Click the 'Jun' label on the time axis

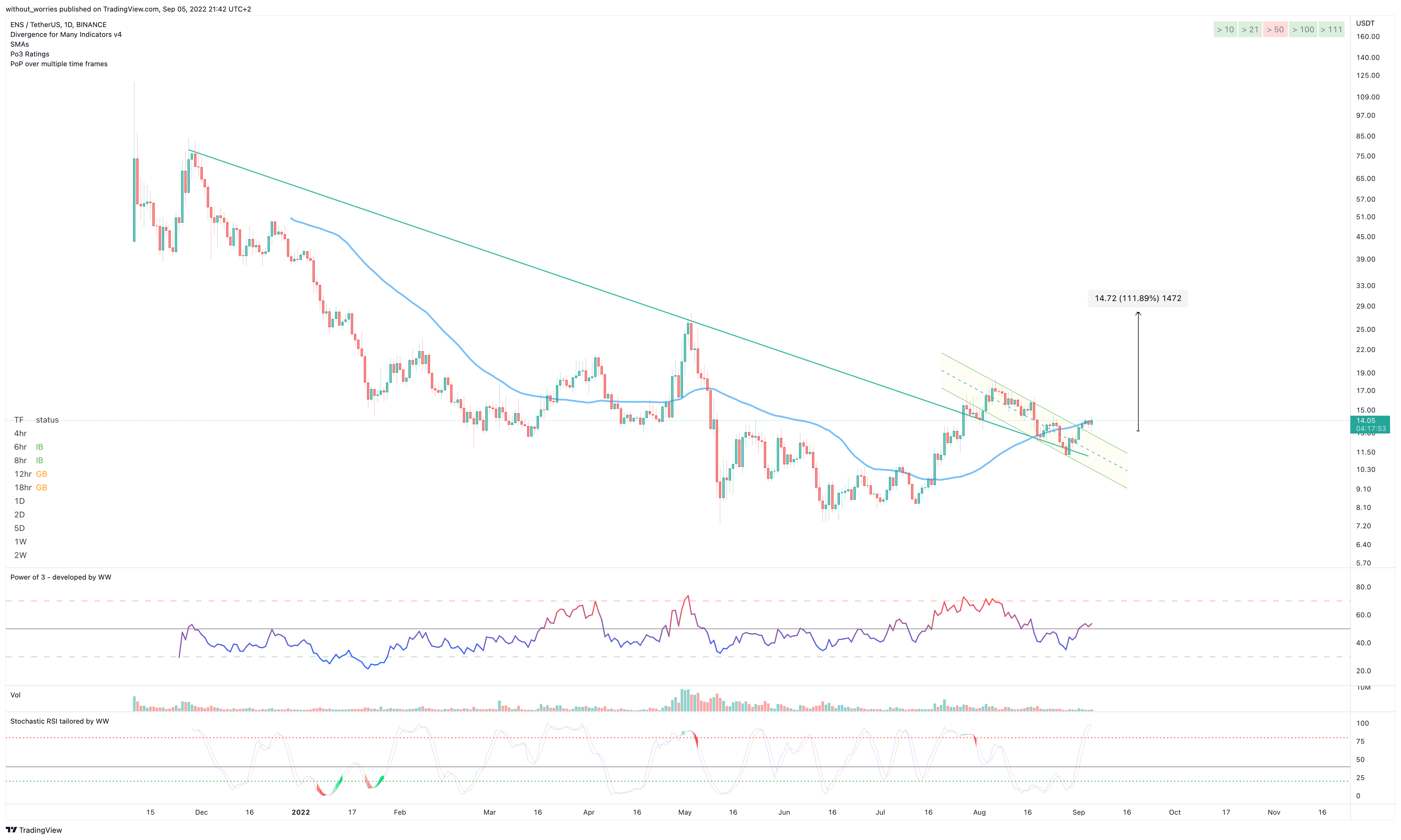point(784,812)
